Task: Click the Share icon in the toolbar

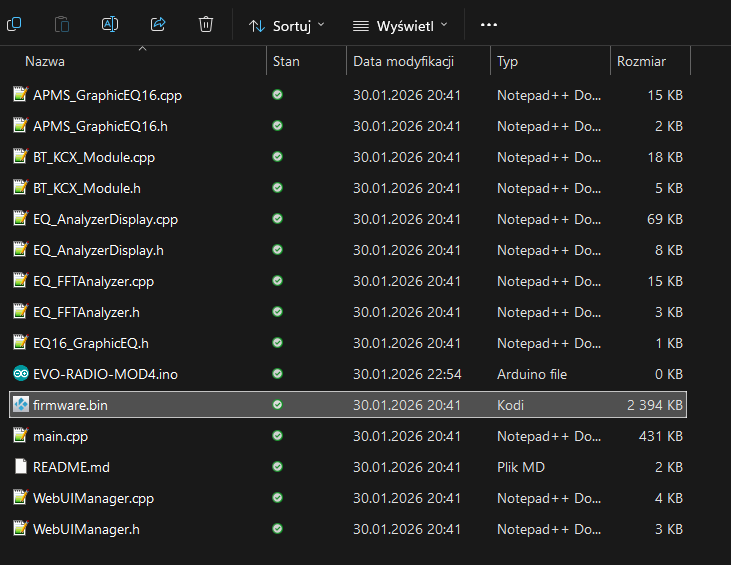Action: coord(158,23)
